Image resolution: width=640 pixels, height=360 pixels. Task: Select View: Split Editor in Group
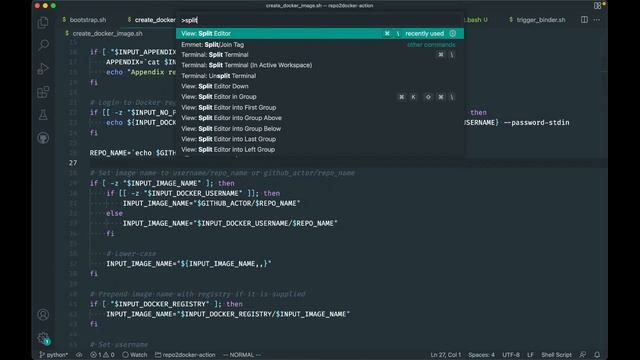[320, 97]
